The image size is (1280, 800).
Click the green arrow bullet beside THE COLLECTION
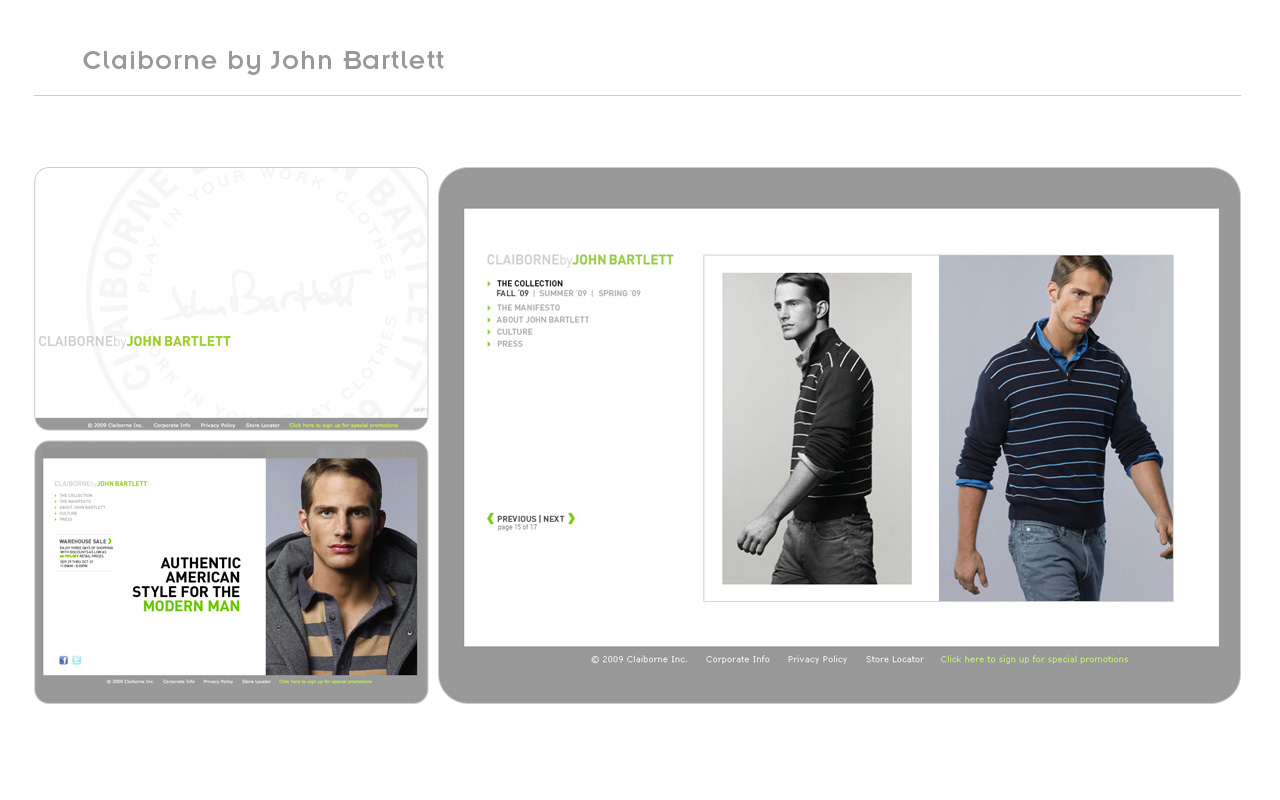point(489,284)
